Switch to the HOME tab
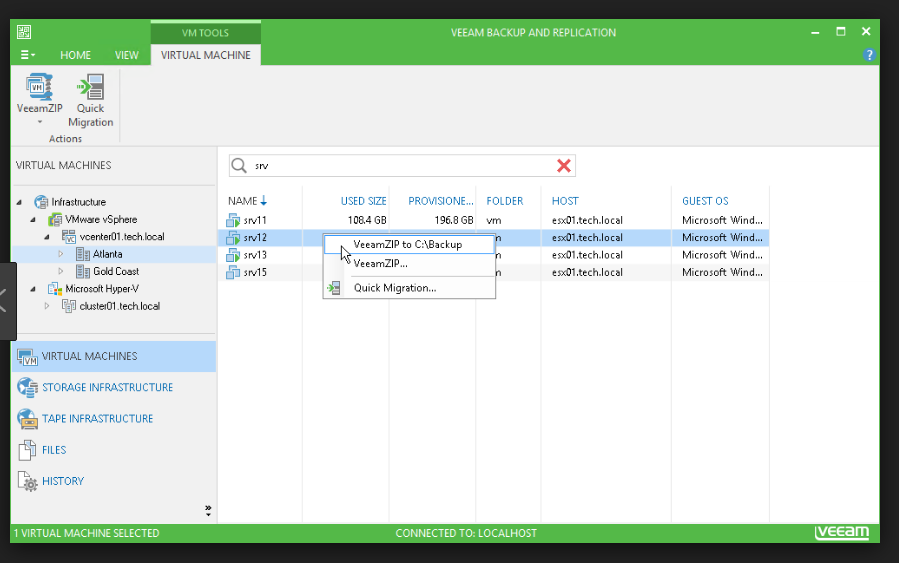Image resolution: width=899 pixels, height=563 pixels. coord(75,55)
